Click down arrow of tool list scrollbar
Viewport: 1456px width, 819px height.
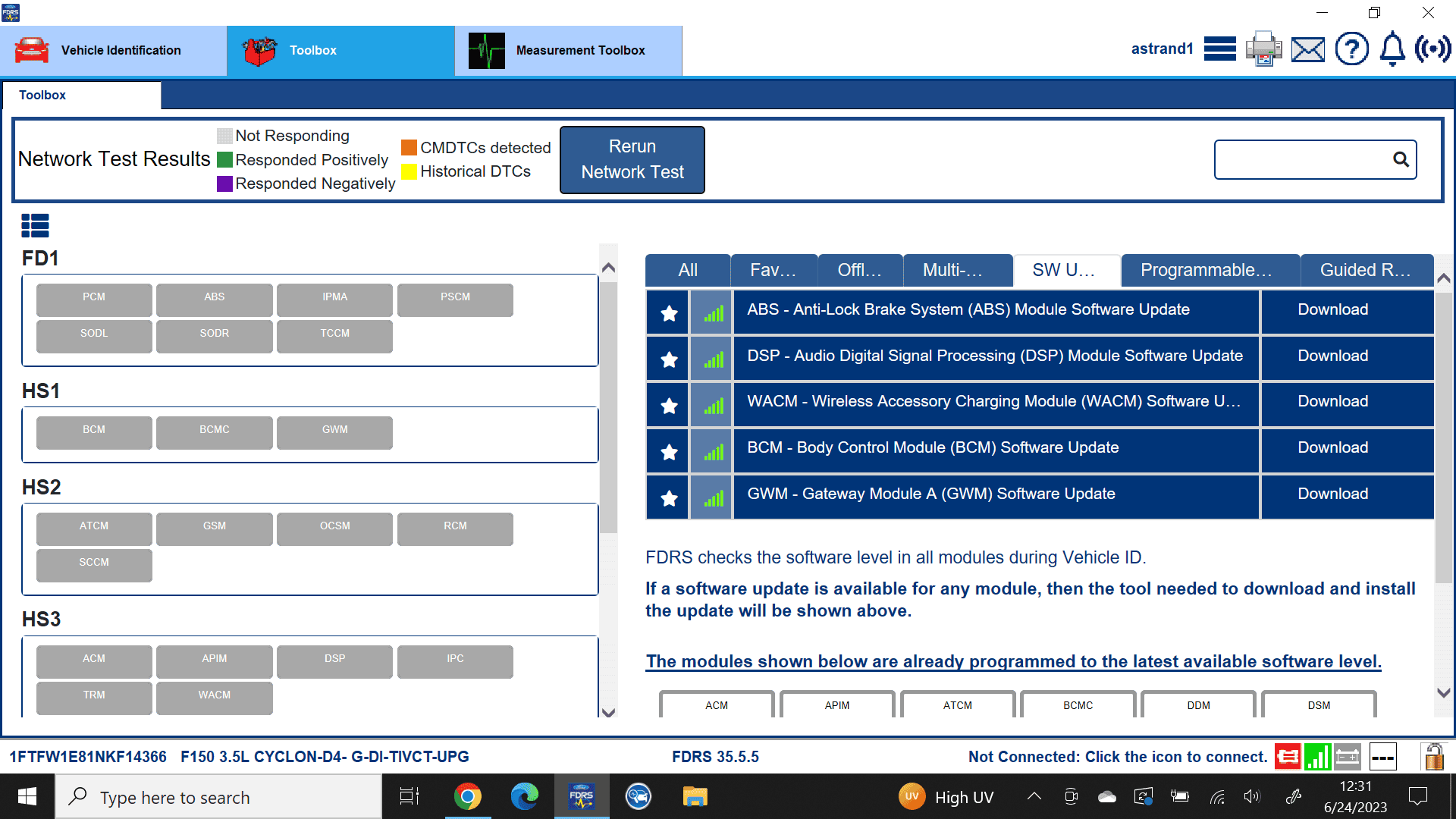(1444, 692)
